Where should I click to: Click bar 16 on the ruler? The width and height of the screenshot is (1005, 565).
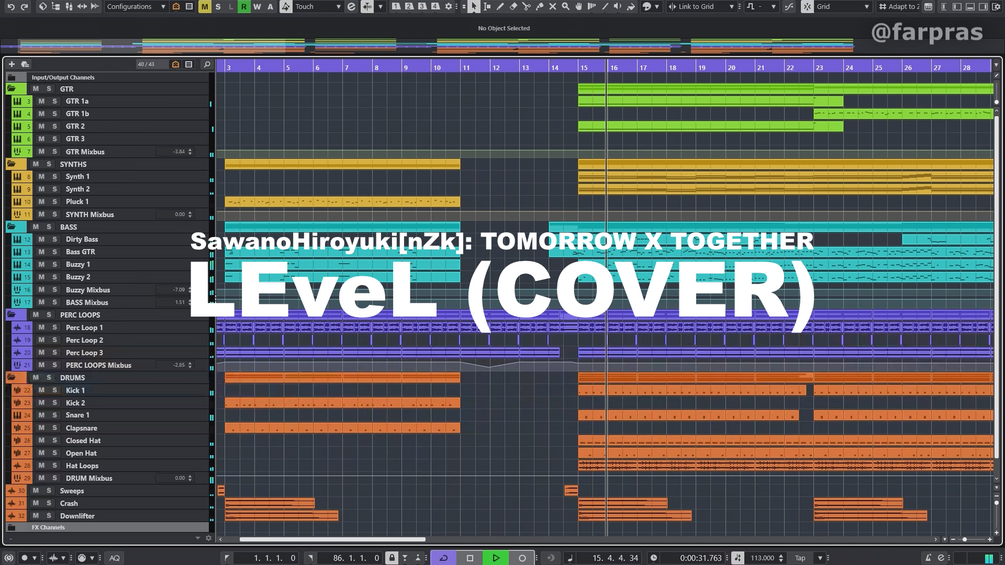(x=613, y=67)
